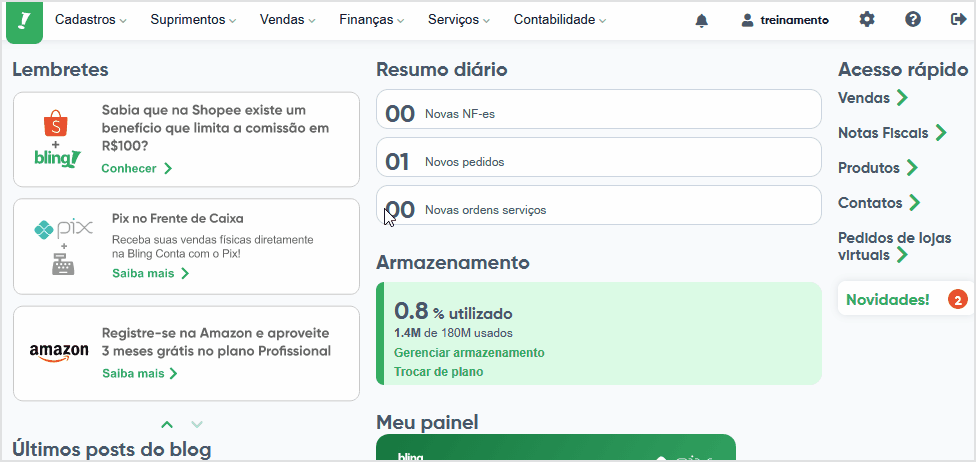Follow the Conhecer link in Shopee card
The image size is (976, 462).
tap(137, 168)
